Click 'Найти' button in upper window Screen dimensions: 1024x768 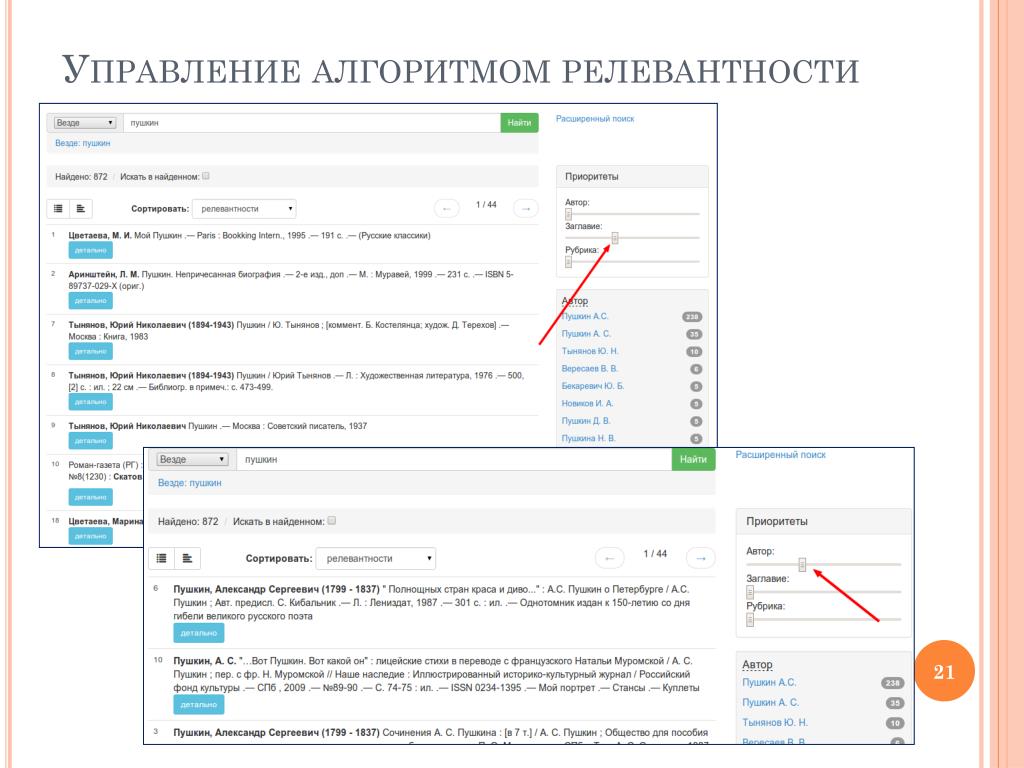click(x=519, y=123)
